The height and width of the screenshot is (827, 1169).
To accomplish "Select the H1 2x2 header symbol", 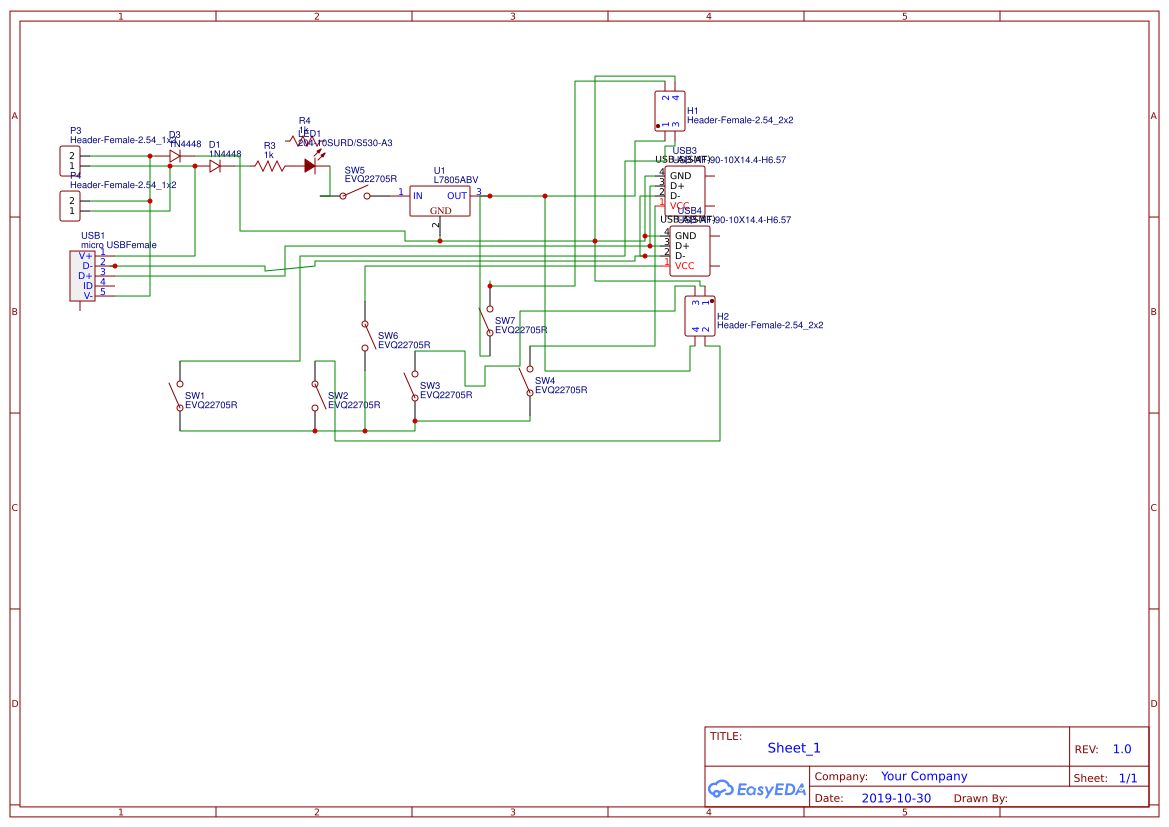I will (669, 111).
